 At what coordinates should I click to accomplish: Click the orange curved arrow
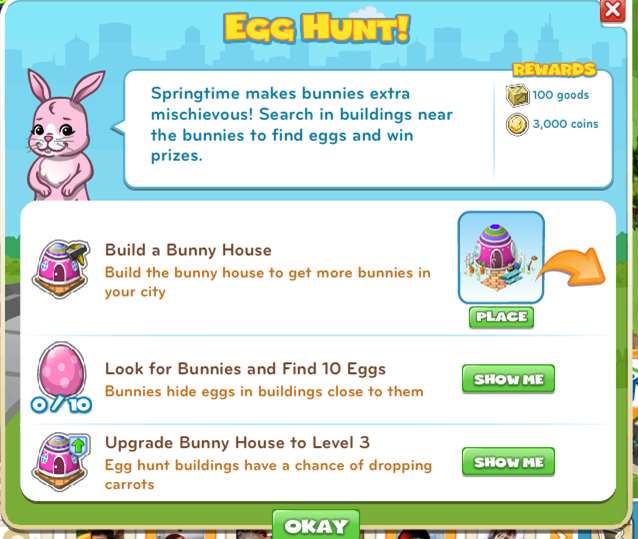tap(573, 266)
